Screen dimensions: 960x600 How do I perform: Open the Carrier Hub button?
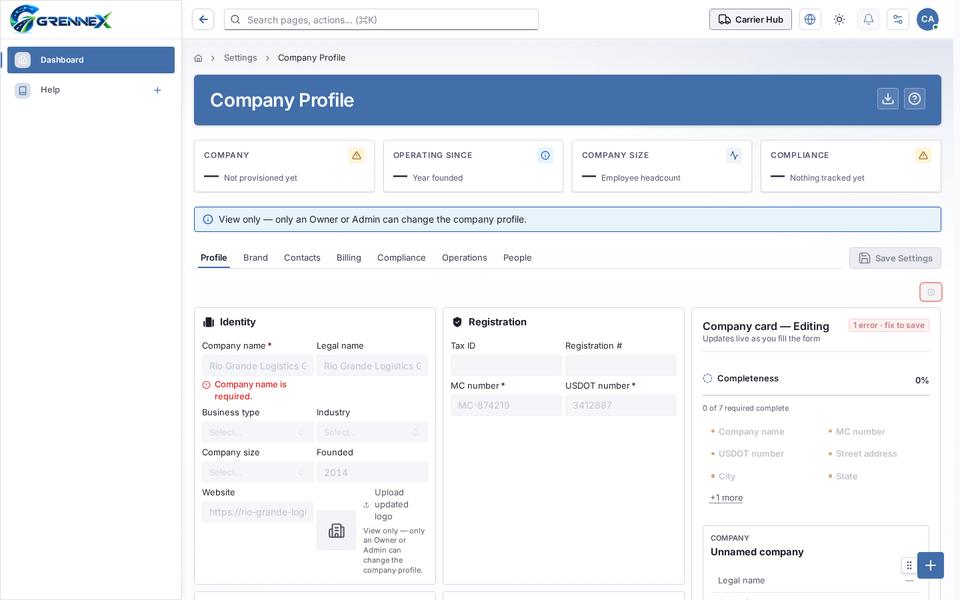(751, 20)
